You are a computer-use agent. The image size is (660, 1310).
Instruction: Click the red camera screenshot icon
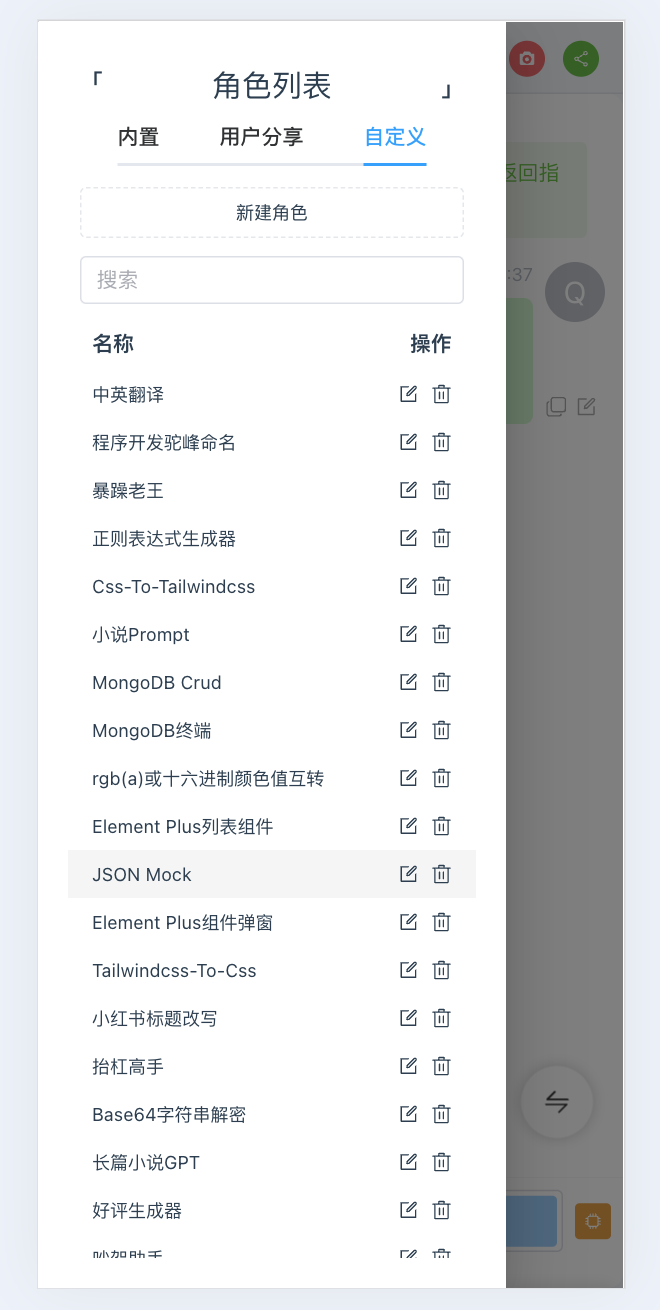point(527,58)
